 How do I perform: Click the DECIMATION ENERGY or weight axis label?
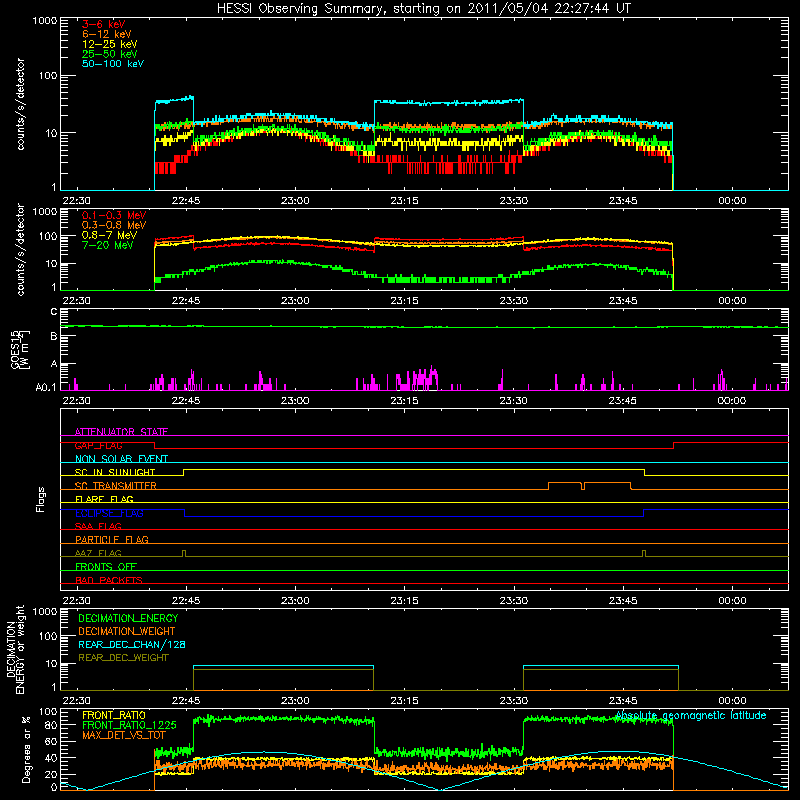click(15, 649)
